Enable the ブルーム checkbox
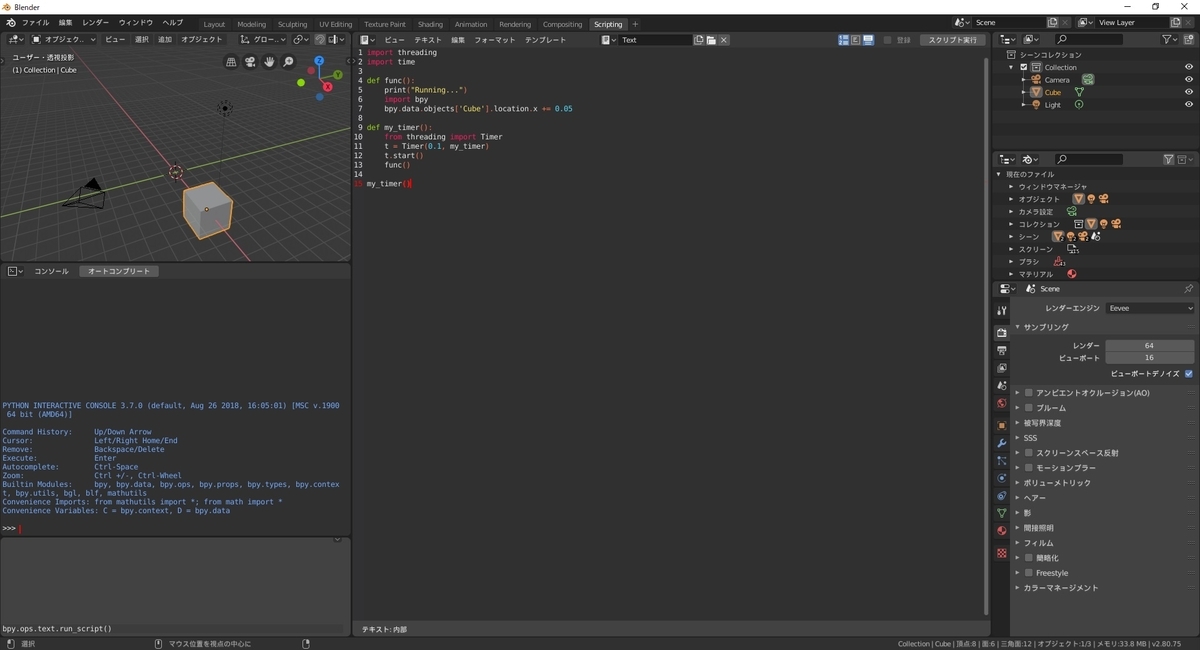The width and height of the screenshot is (1200, 650). click(x=1028, y=408)
